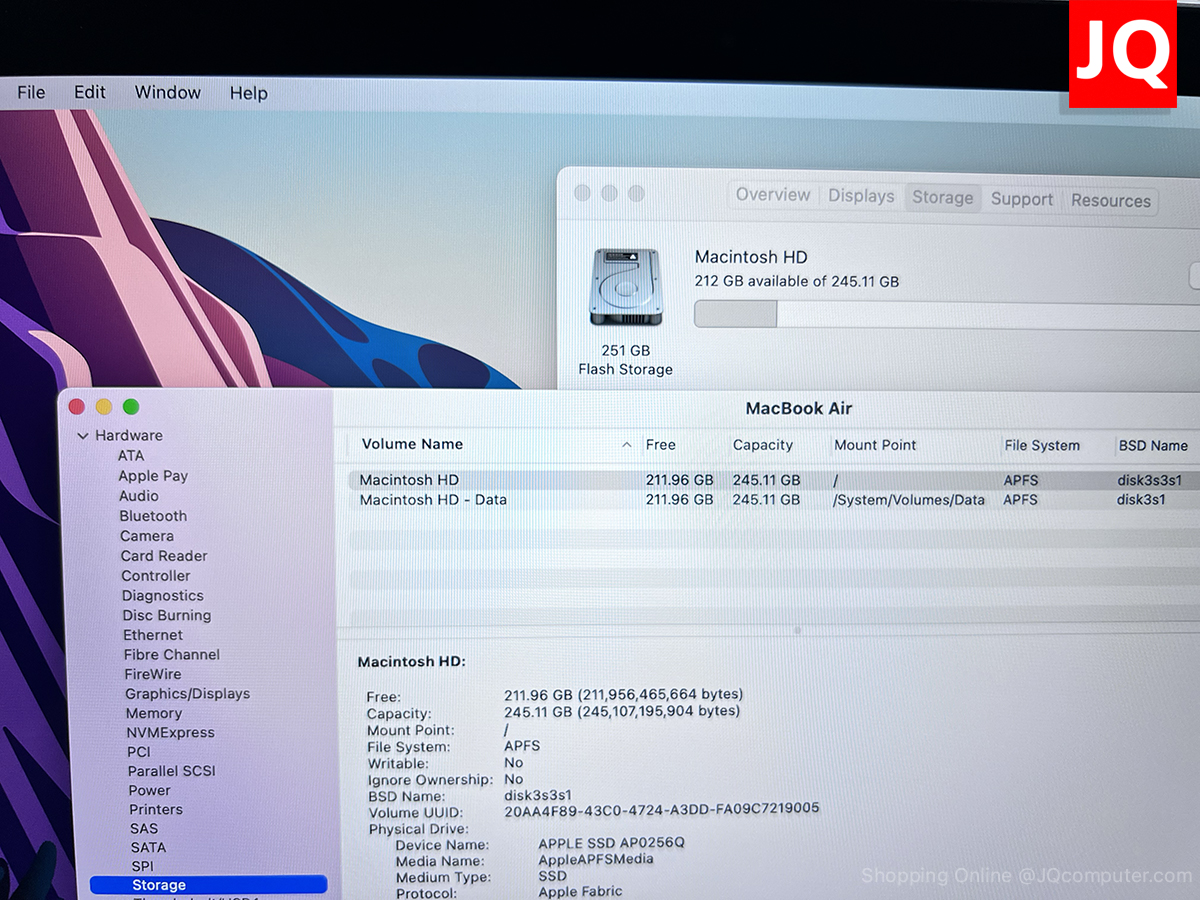The height and width of the screenshot is (900, 1200).
Task: Select ATA in the sidebar
Action: click(x=131, y=456)
